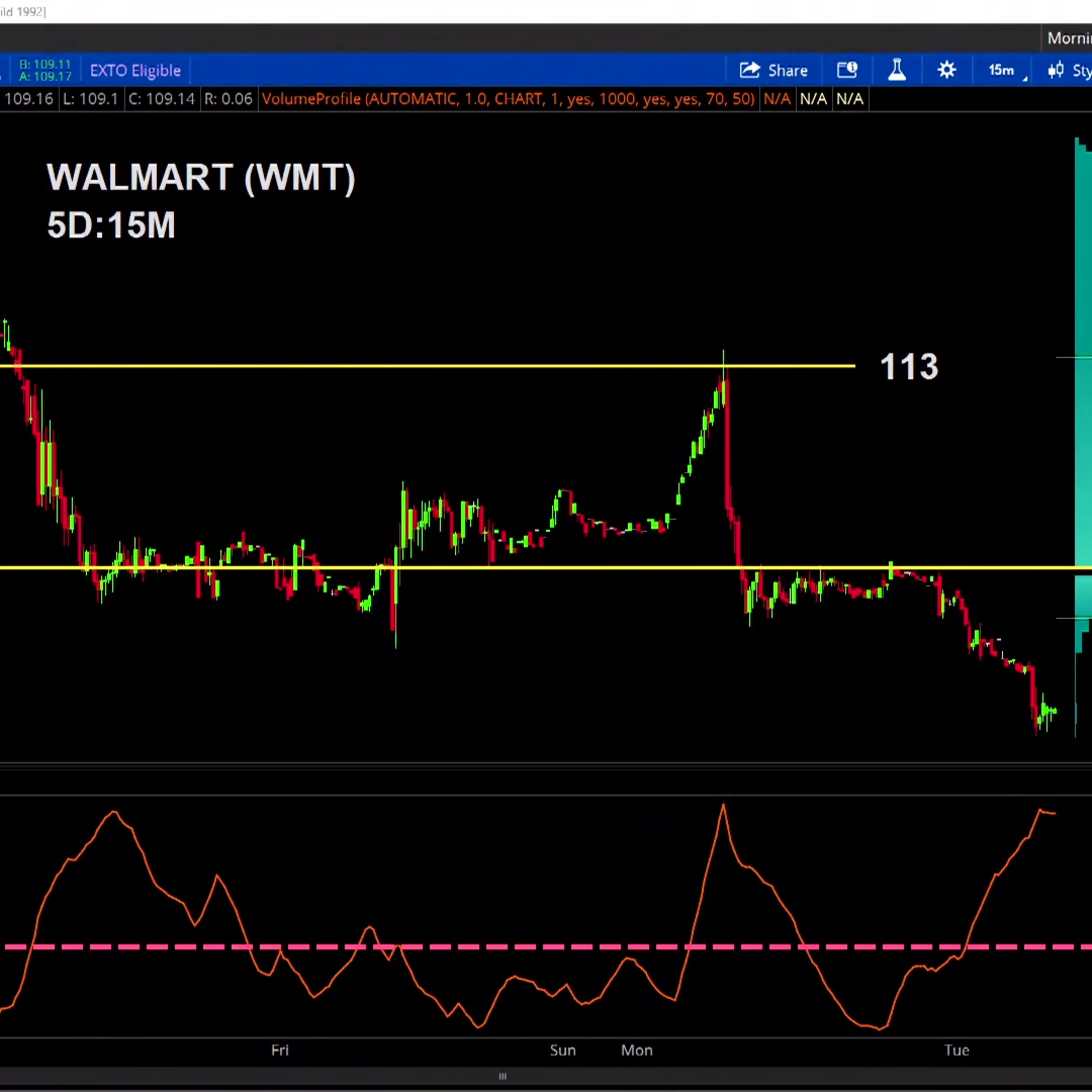Open Studies via the flask icon
This screenshot has height=1092, width=1092.
click(897, 70)
